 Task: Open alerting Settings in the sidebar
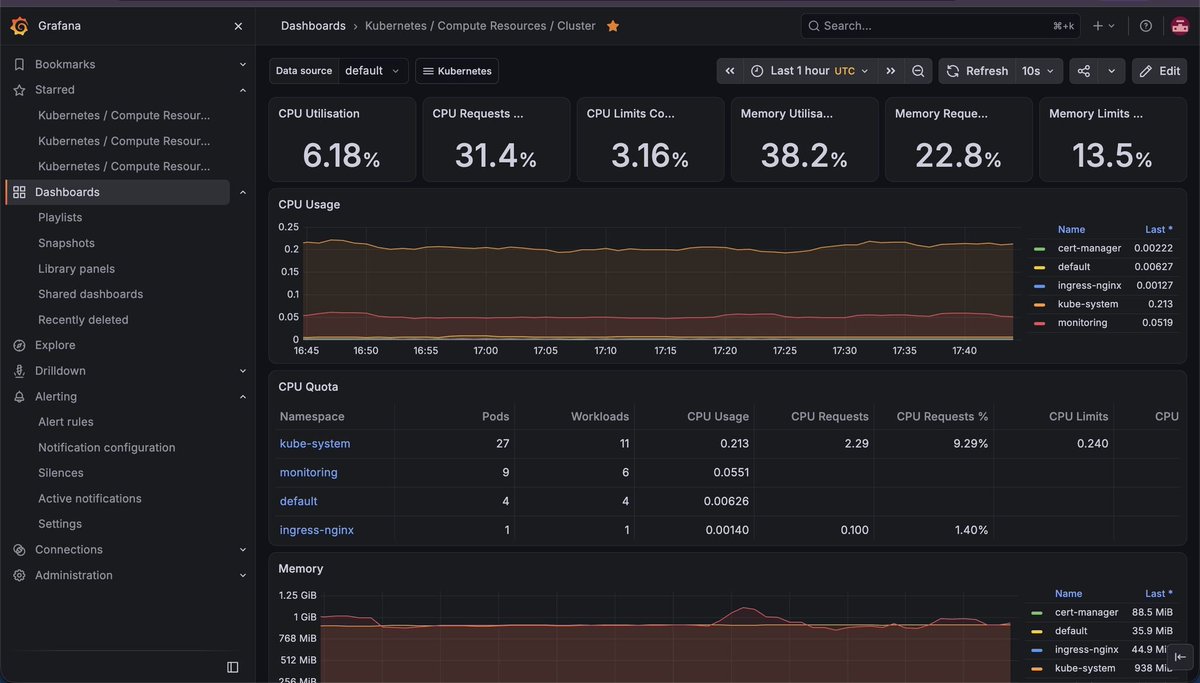click(x=60, y=524)
